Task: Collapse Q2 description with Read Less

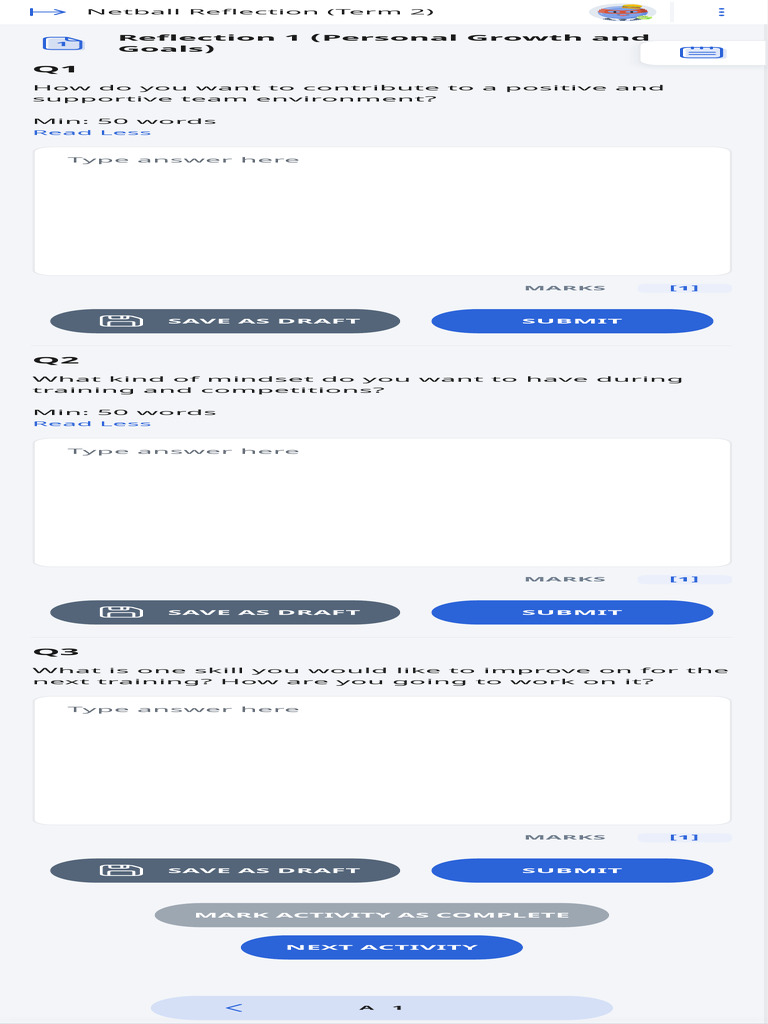Action: (92, 424)
